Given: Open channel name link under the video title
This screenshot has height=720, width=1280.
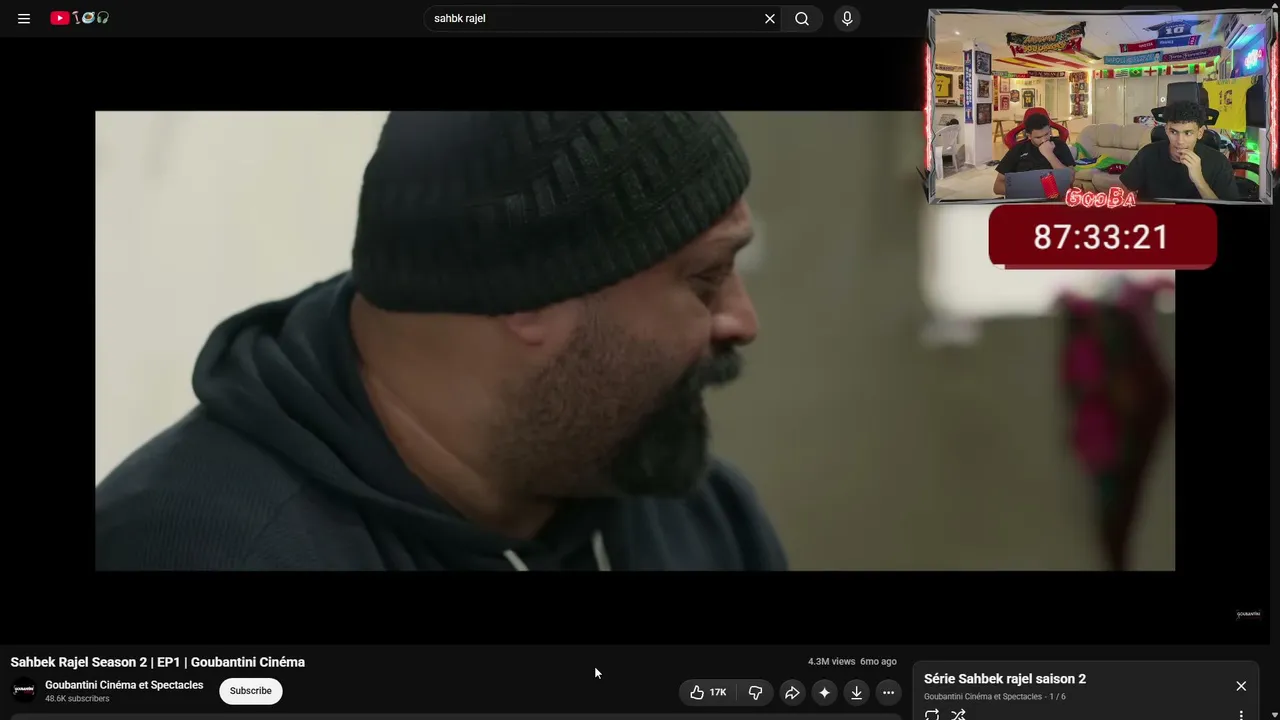Looking at the screenshot, I should (x=124, y=685).
